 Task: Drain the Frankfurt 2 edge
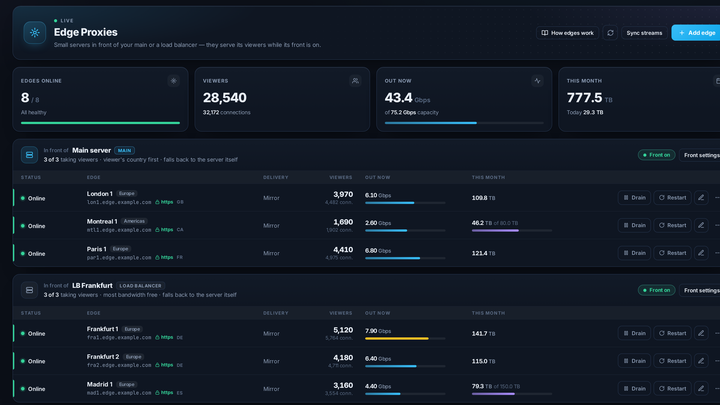634,361
